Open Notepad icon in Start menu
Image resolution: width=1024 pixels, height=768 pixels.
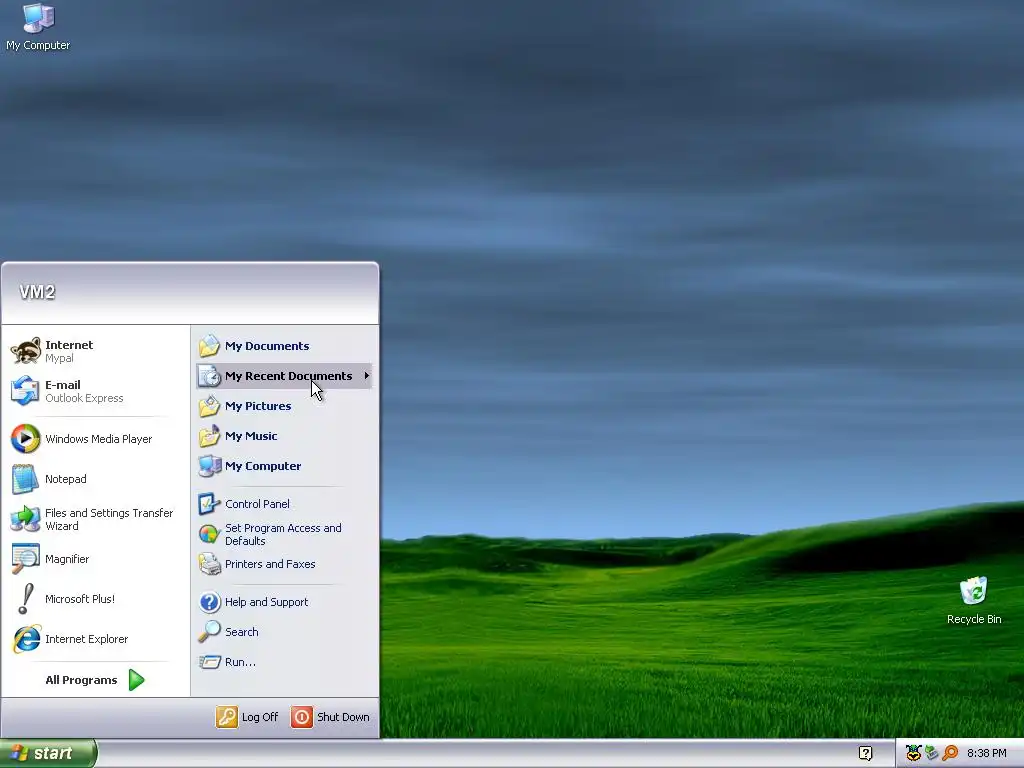coord(25,479)
